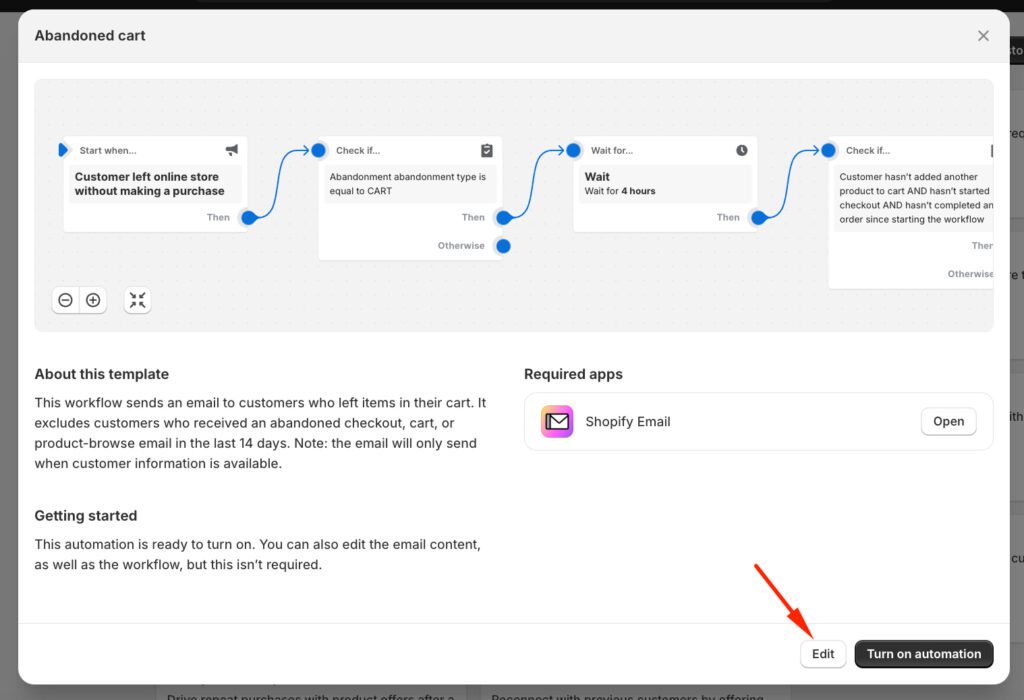Click the megaphone icon on Start when node
The image size is (1024, 700).
click(x=232, y=150)
